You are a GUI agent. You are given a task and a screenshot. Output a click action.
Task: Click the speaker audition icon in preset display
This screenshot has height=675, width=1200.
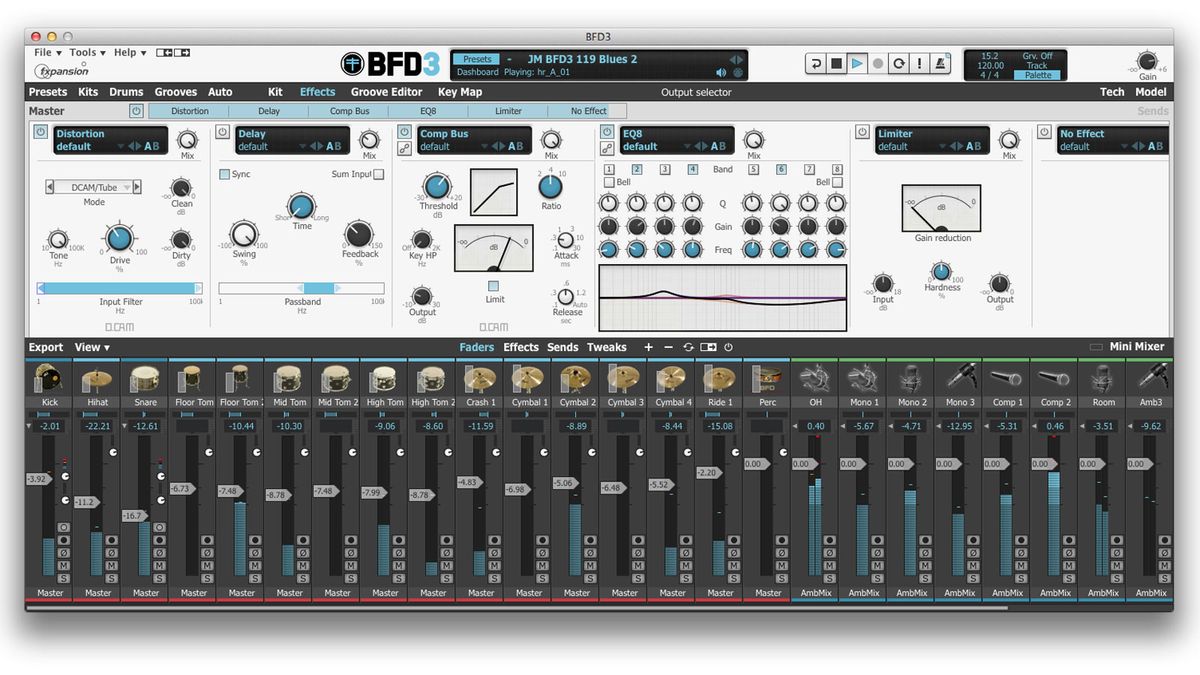pyautogui.click(x=721, y=72)
